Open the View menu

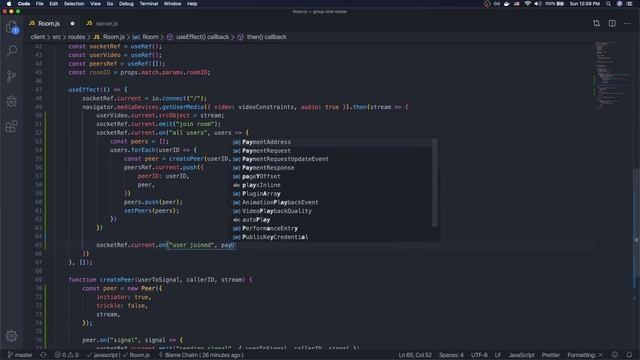(x=96, y=4)
